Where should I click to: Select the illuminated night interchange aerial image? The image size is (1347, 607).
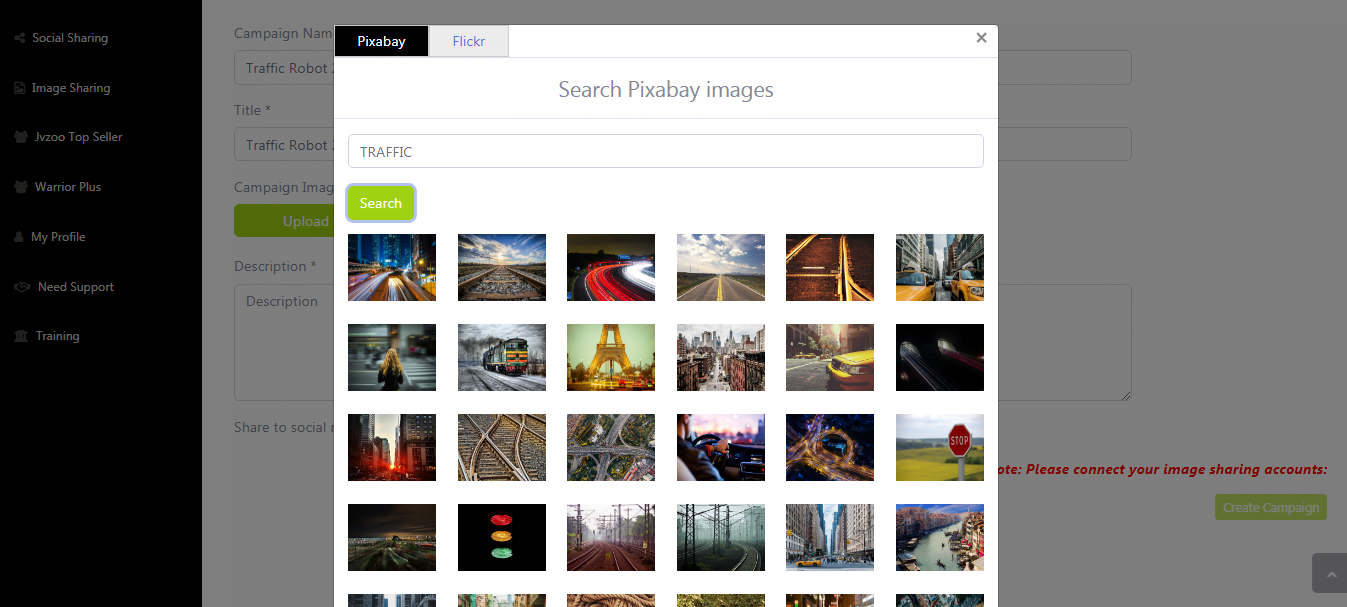click(830, 447)
